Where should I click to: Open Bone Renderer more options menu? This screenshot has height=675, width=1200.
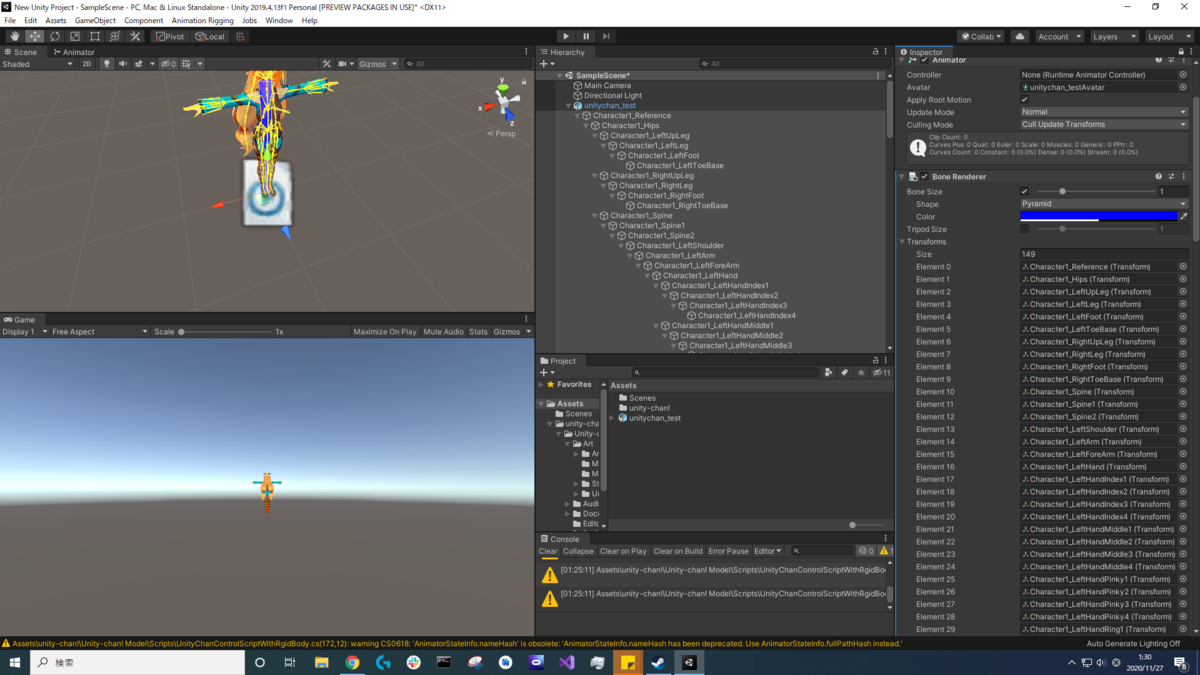point(1184,176)
